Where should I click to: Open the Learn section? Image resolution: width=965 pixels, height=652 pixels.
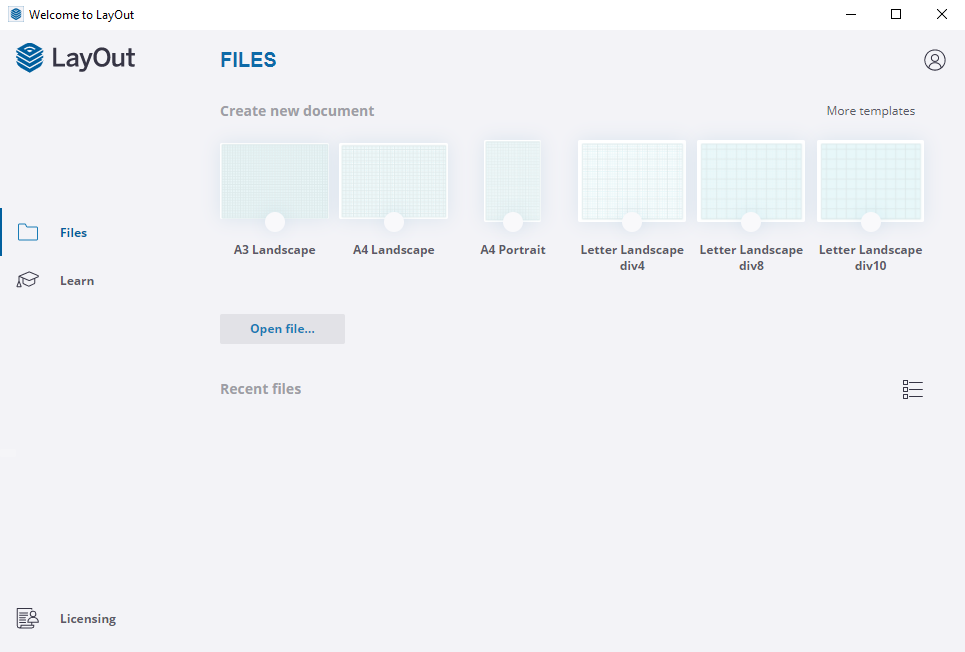coord(77,281)
